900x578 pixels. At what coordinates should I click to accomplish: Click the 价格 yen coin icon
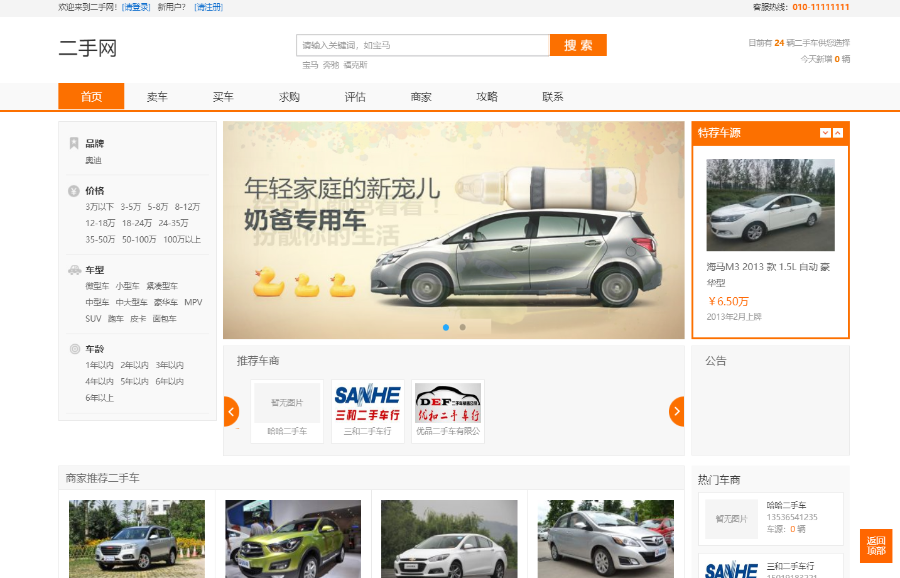click(73, 191)
